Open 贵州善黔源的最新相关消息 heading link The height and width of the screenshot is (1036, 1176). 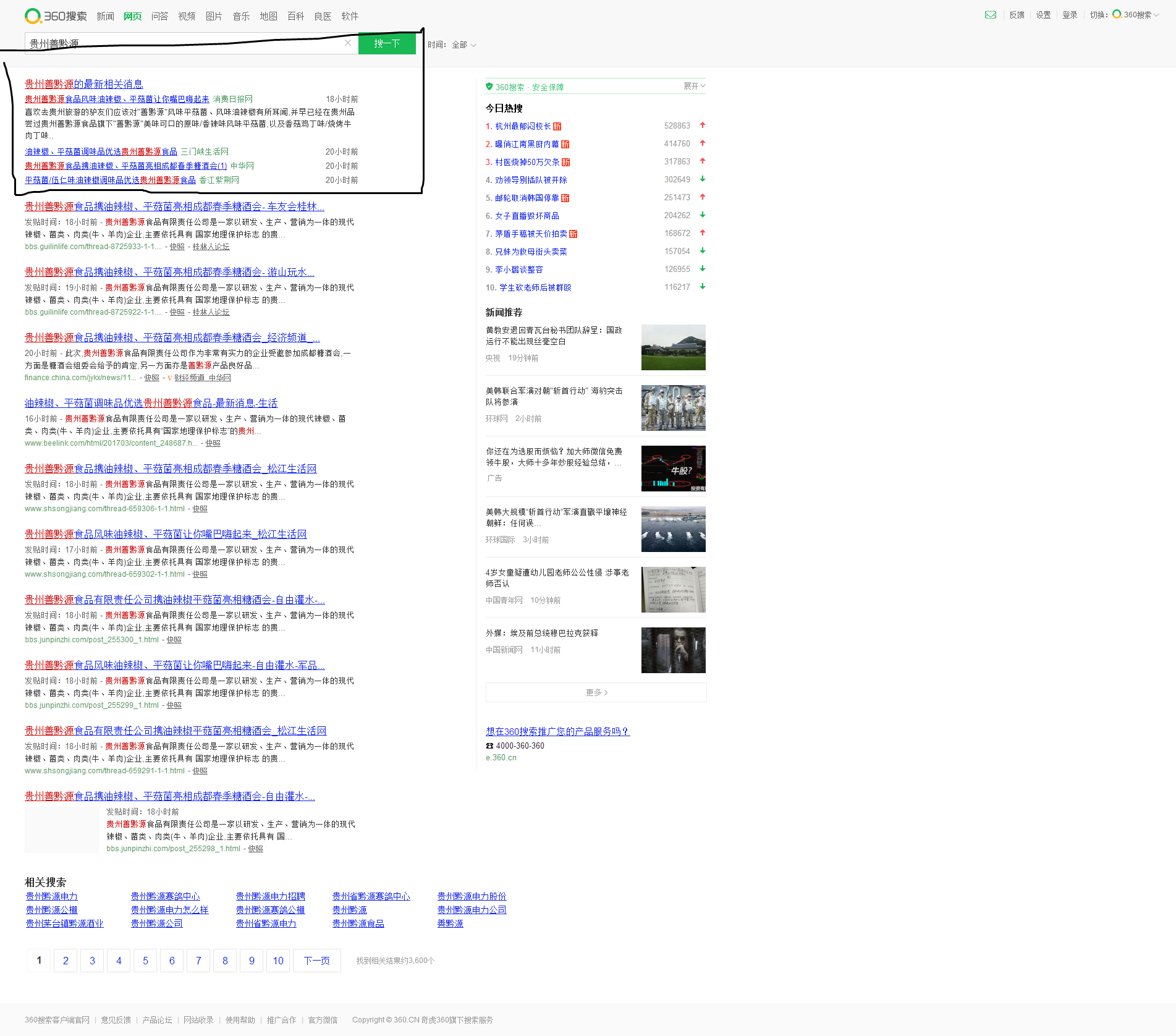(84, 84)
